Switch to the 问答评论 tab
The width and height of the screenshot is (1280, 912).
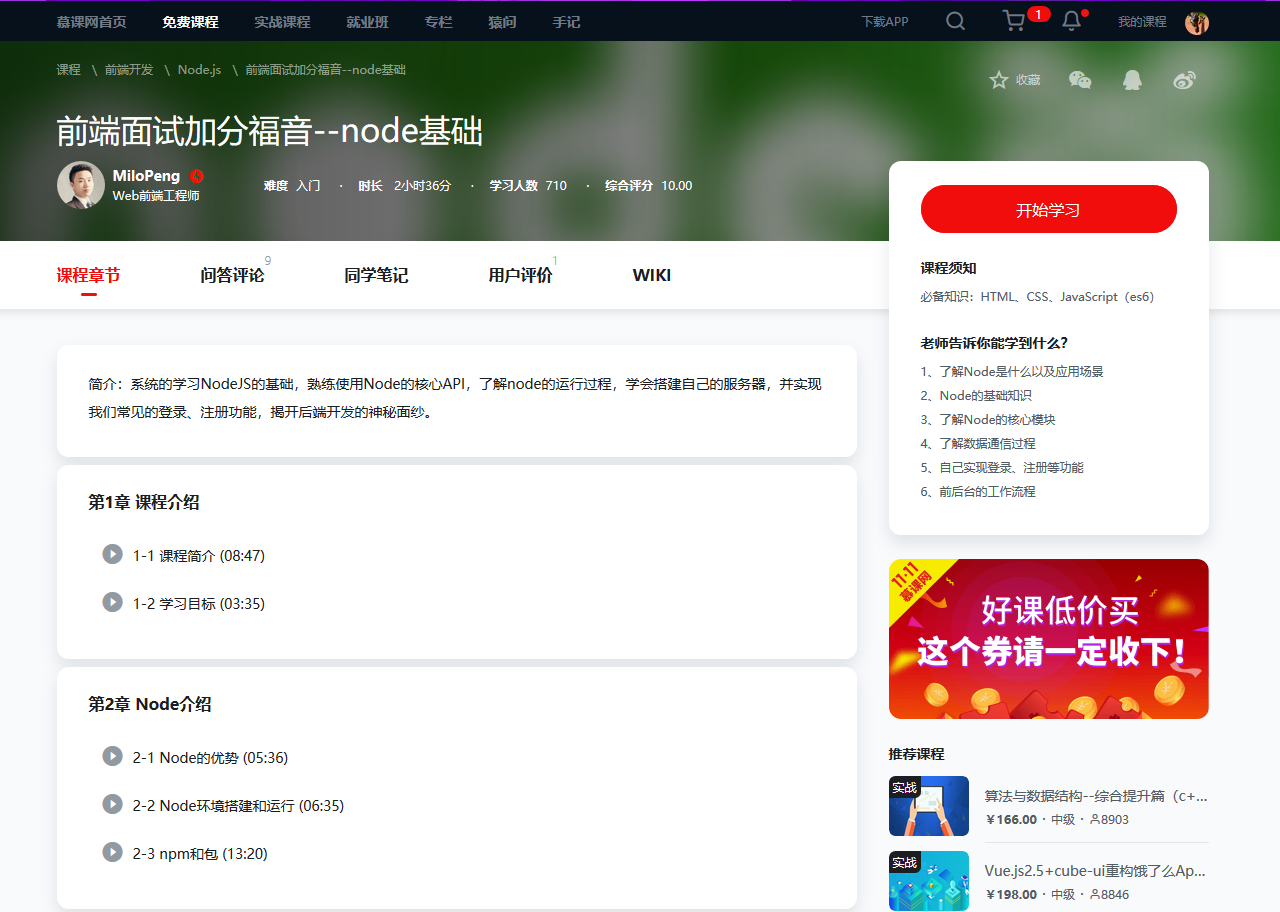coord(232,275)
